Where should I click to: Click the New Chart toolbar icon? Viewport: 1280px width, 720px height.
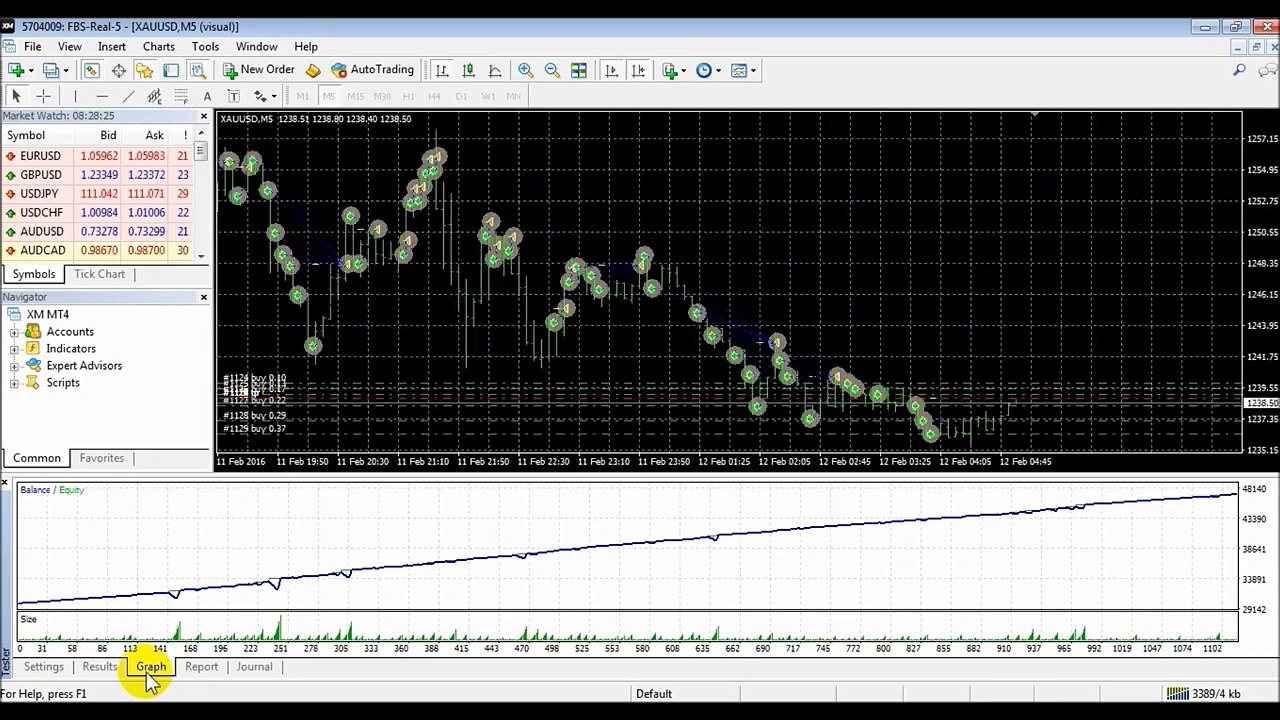17,70
